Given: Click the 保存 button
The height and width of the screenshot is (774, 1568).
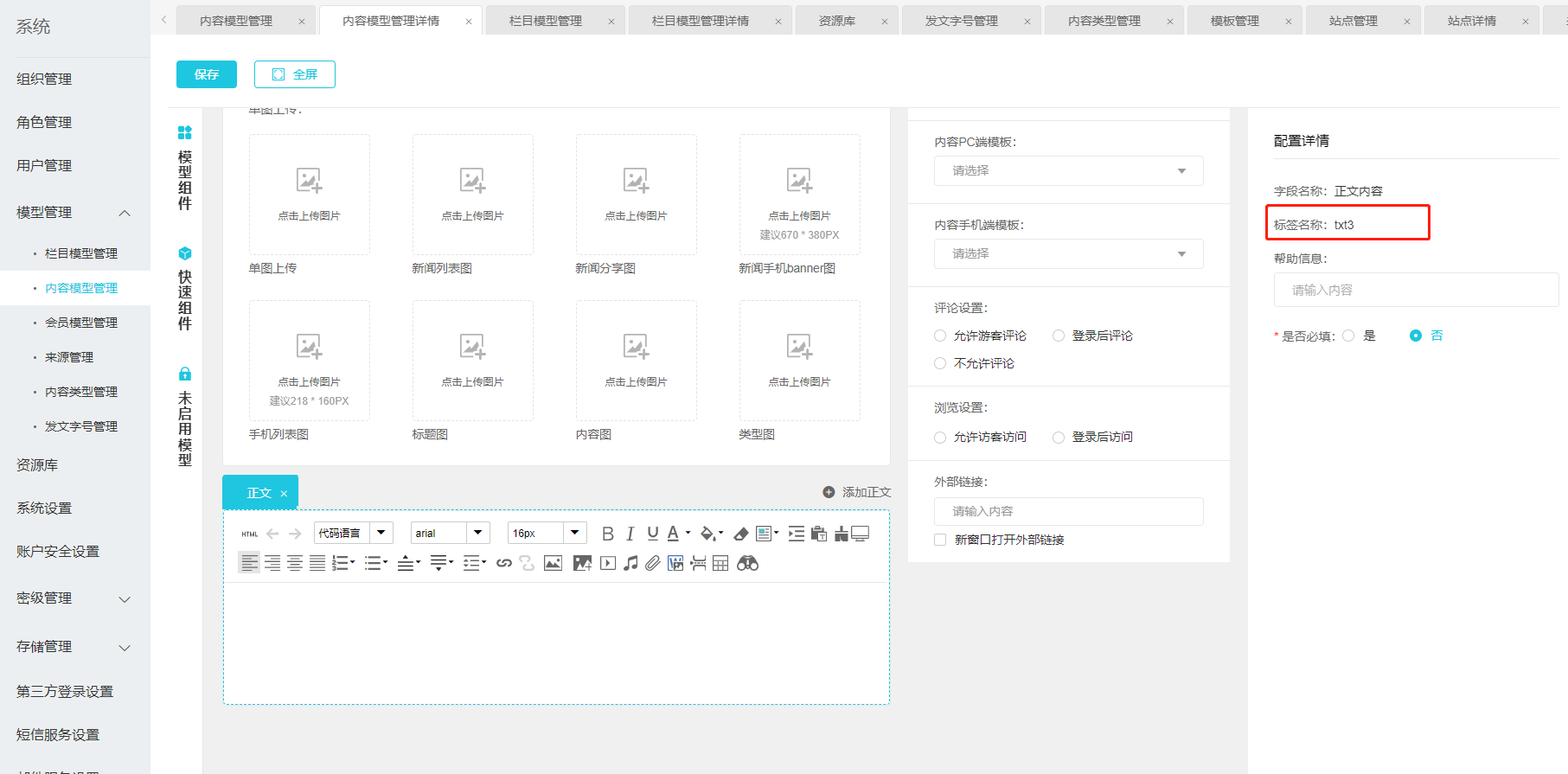Looking at the screenshot, I should pyautogui.click(x=207, y=74).
